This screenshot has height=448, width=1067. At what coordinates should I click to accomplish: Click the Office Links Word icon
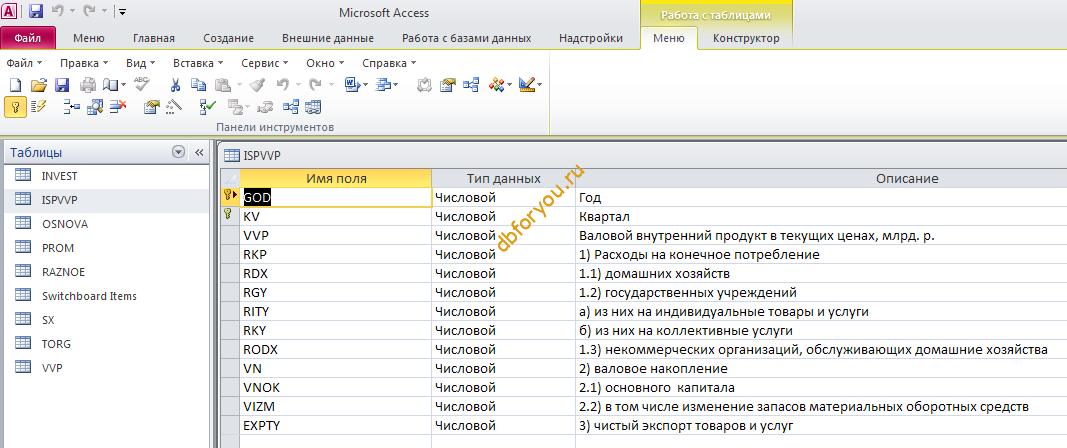(352, 85)
